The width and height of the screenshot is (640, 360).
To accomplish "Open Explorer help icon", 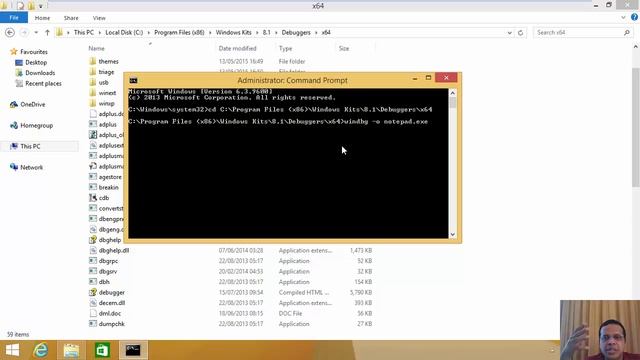I will coord(634,17).
